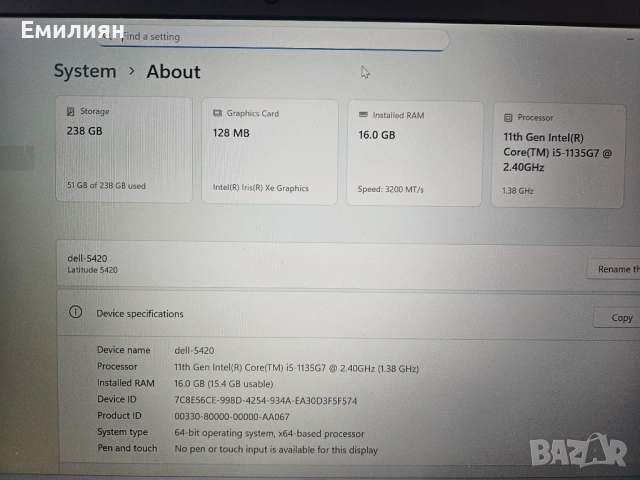Click the 'Installed RAM' specification label
Viewport: 640px width, 480px height.
click(x=126, y=383)
